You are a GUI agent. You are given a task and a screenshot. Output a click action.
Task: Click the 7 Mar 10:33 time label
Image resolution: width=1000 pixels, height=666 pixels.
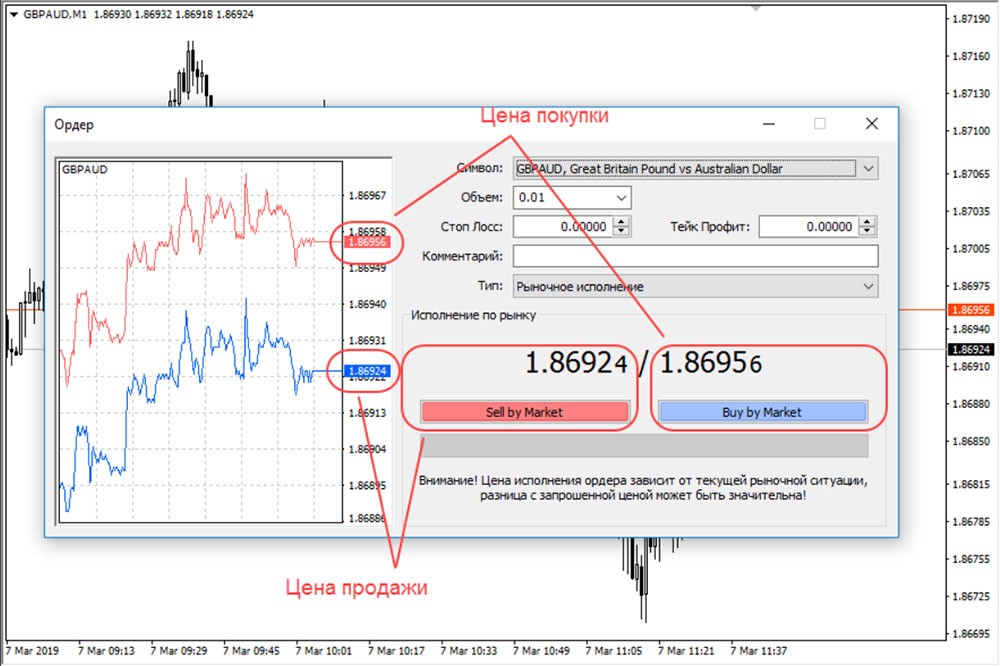click(469, 651)
